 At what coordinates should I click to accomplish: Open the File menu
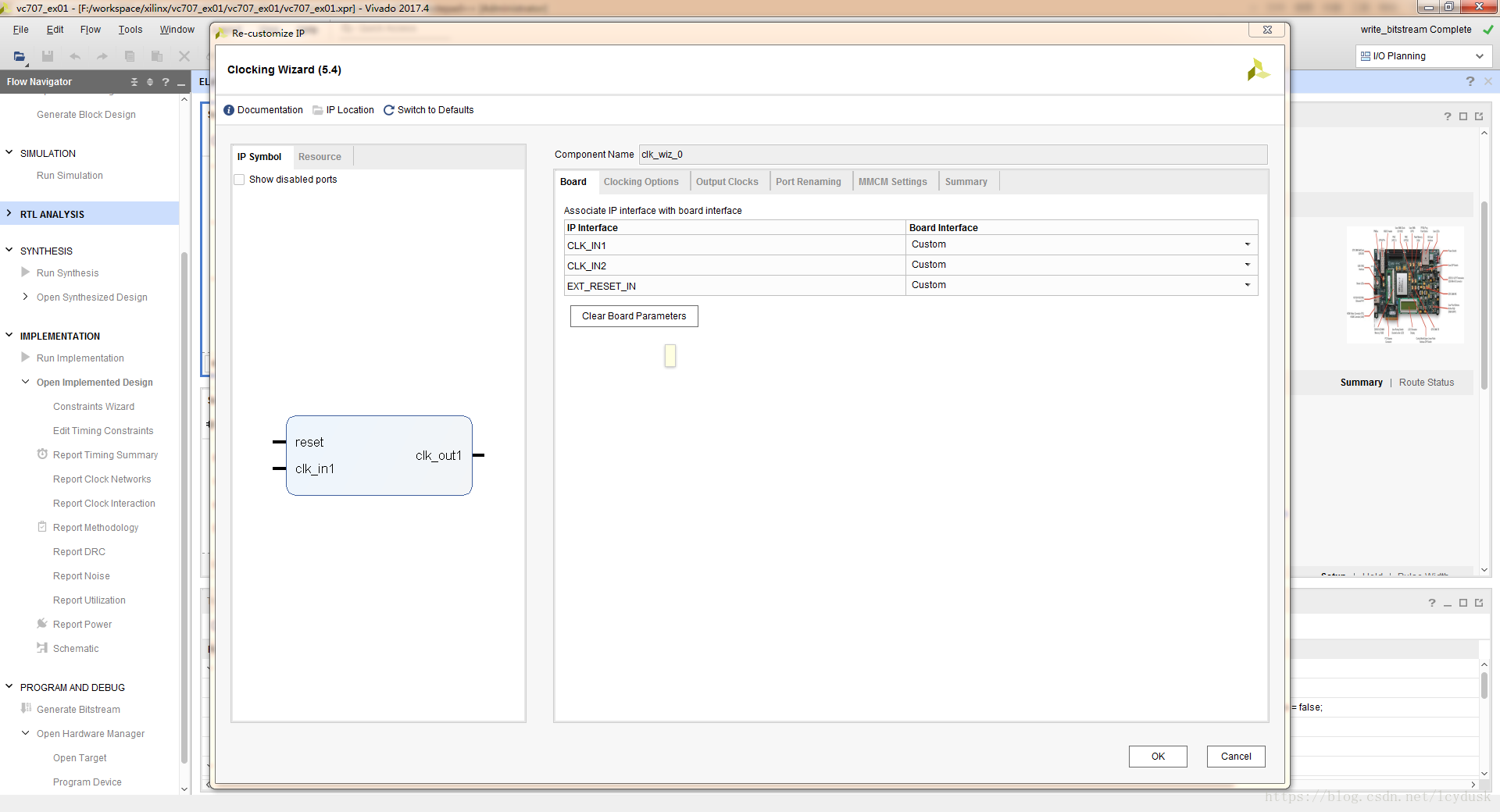coord(21,30)
